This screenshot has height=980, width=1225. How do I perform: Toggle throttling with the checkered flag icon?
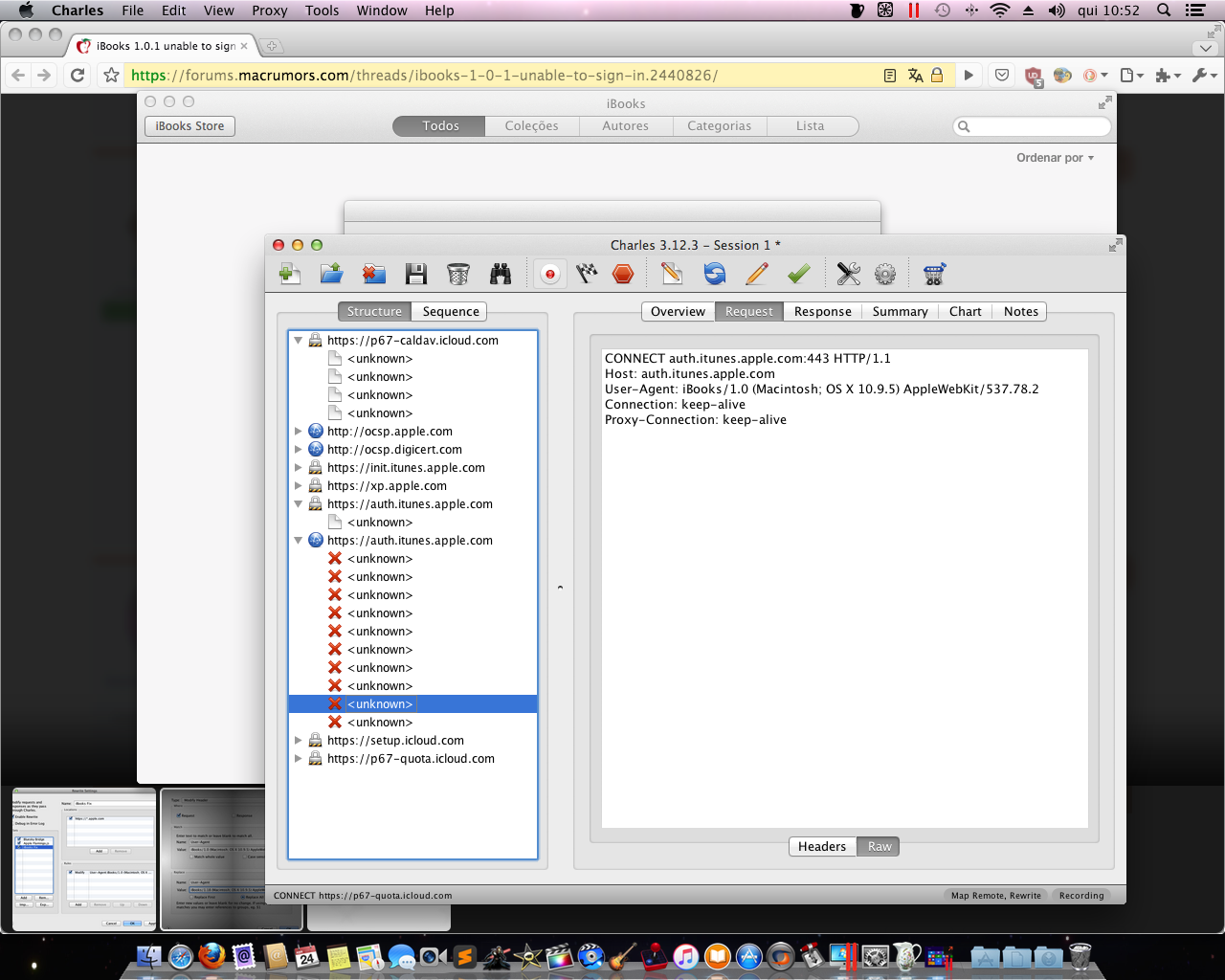pyautogui.click(x=587, y=275)
